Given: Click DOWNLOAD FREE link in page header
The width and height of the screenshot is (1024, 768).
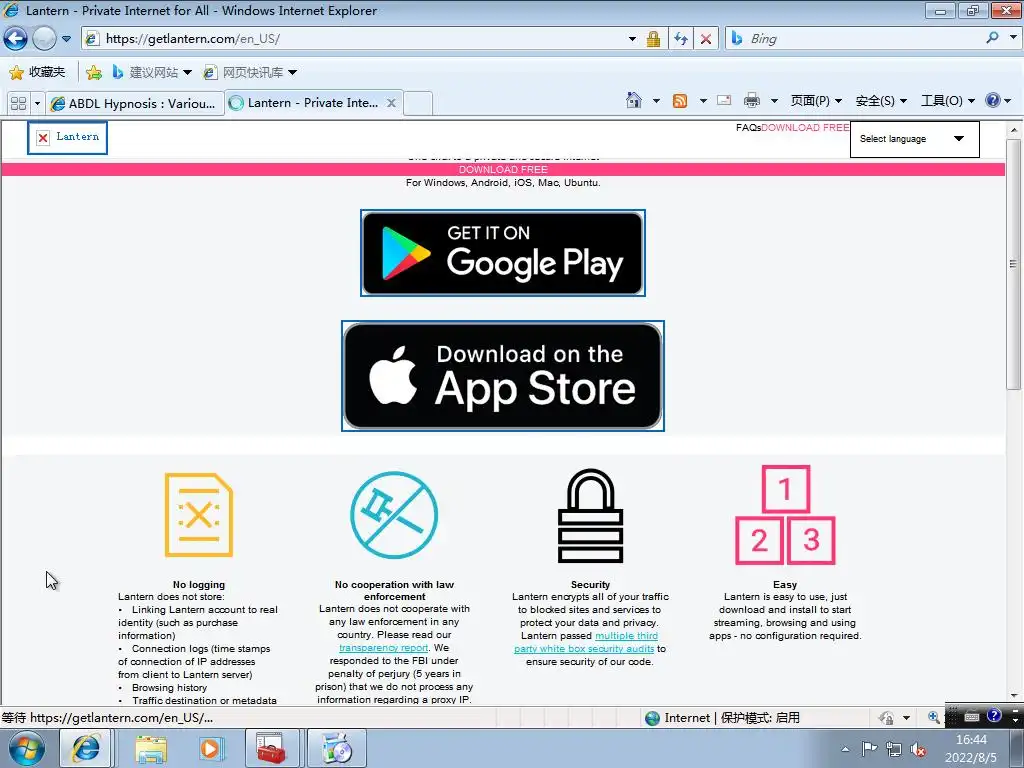Looking at the screenshot, I should click(x=805, y=127).
